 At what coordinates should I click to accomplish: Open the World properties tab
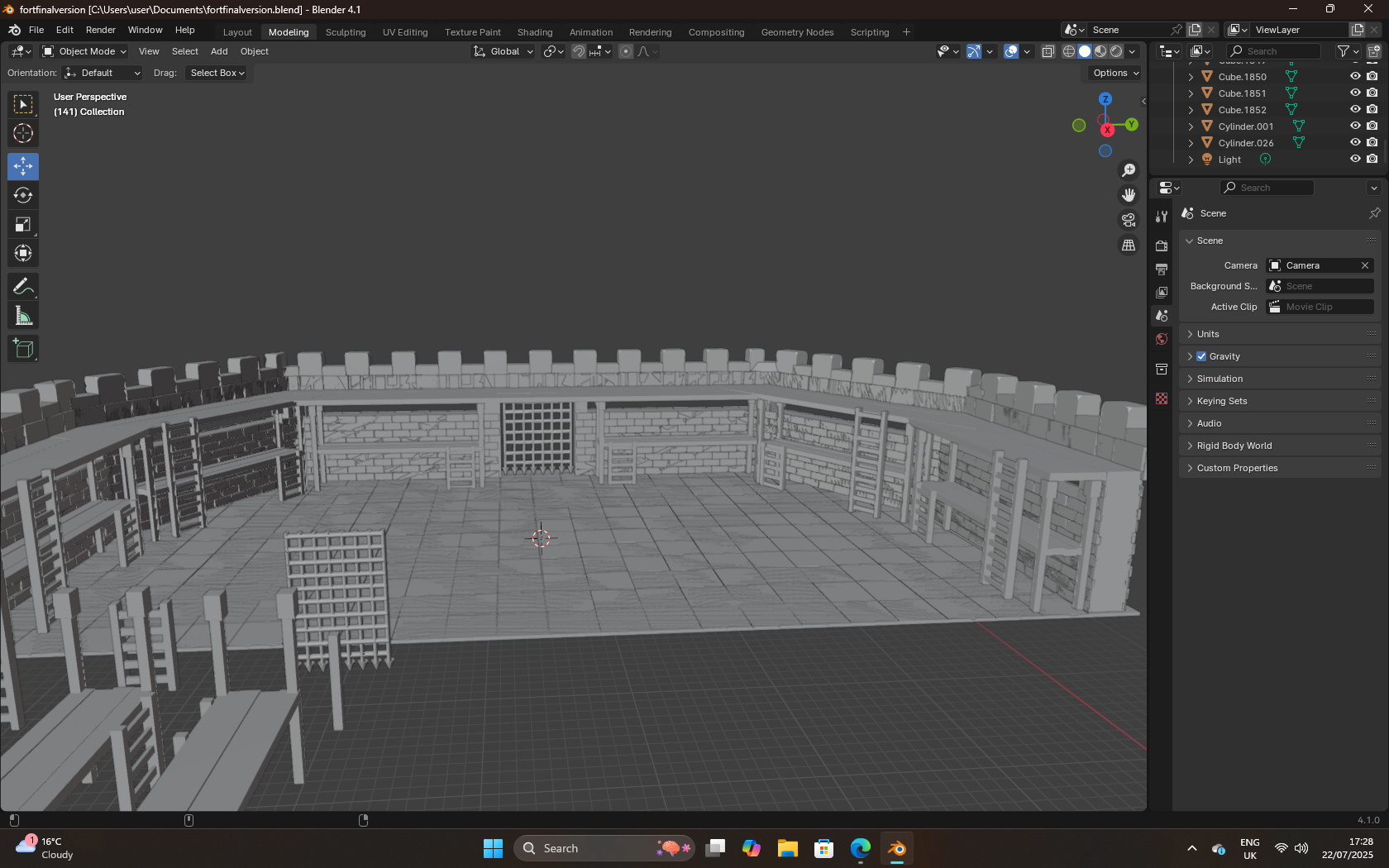click(1162, 339)
